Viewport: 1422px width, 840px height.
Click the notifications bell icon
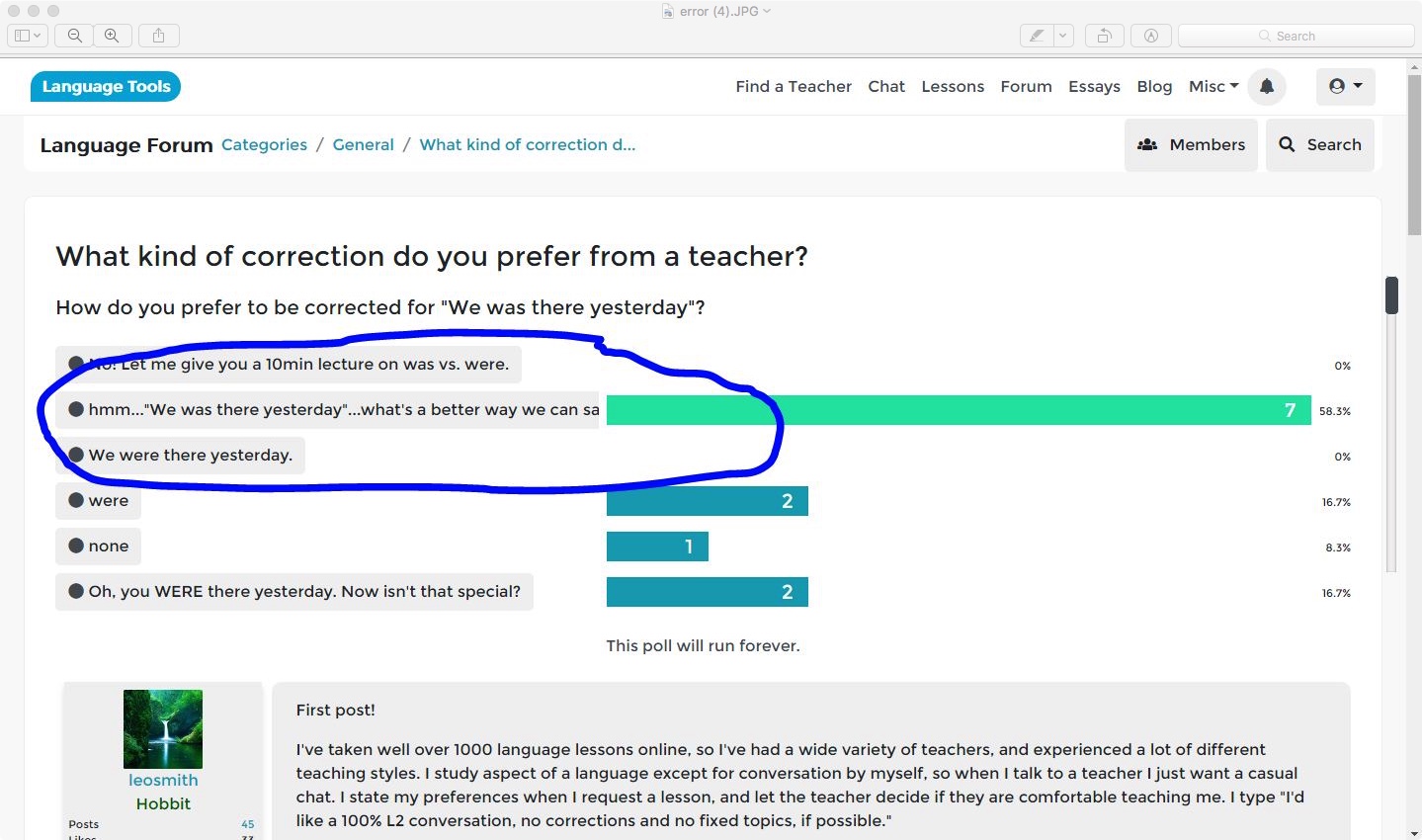point(1267,87)
